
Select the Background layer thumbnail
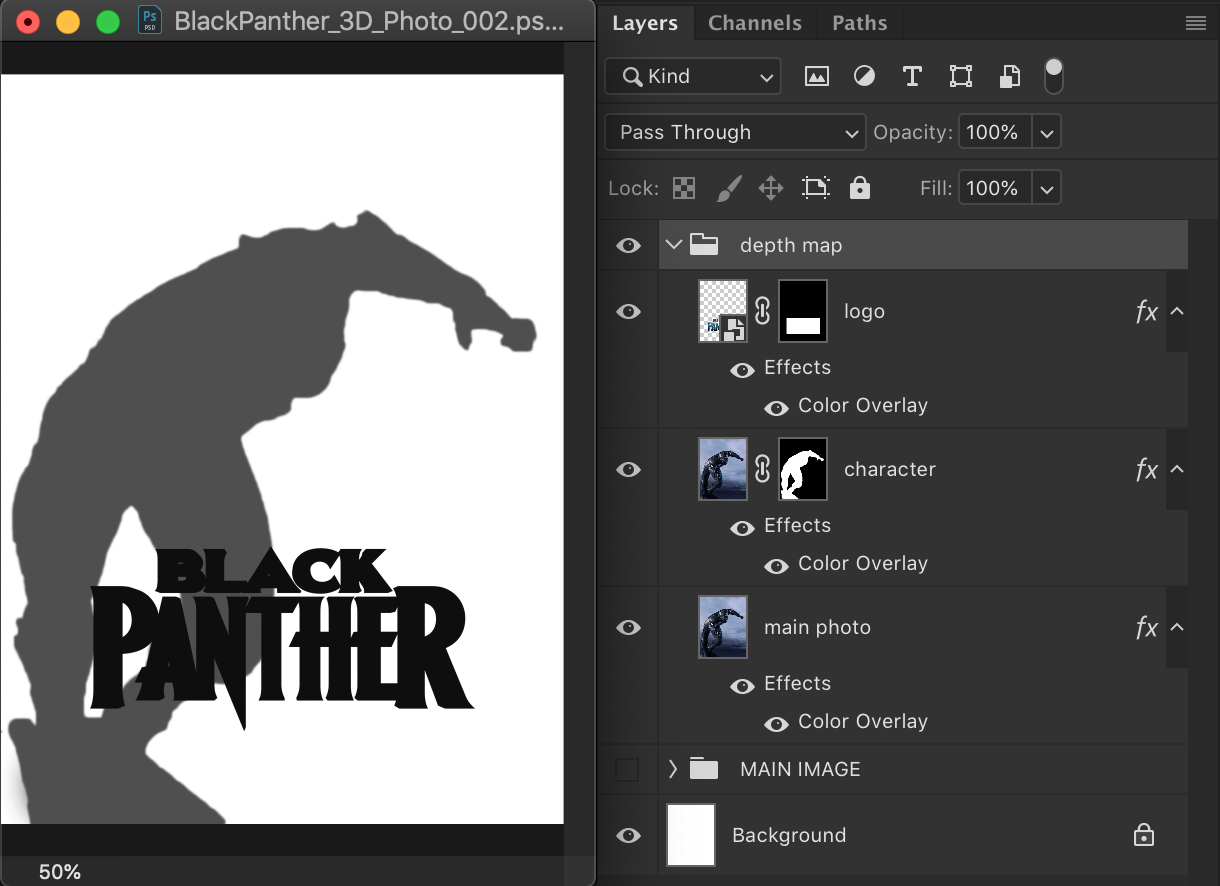691,835
